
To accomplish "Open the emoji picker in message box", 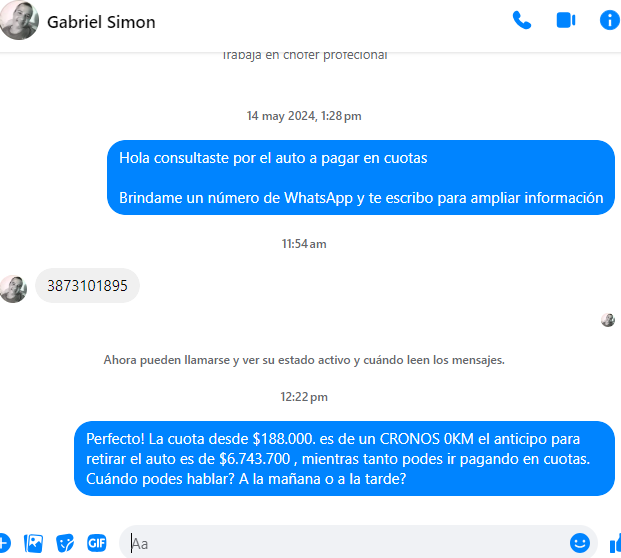I will click(x=580, y=543).
